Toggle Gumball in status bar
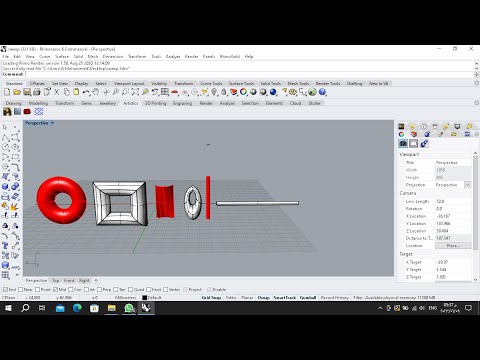This screenshot has width=480, height=360. [308, 297]
